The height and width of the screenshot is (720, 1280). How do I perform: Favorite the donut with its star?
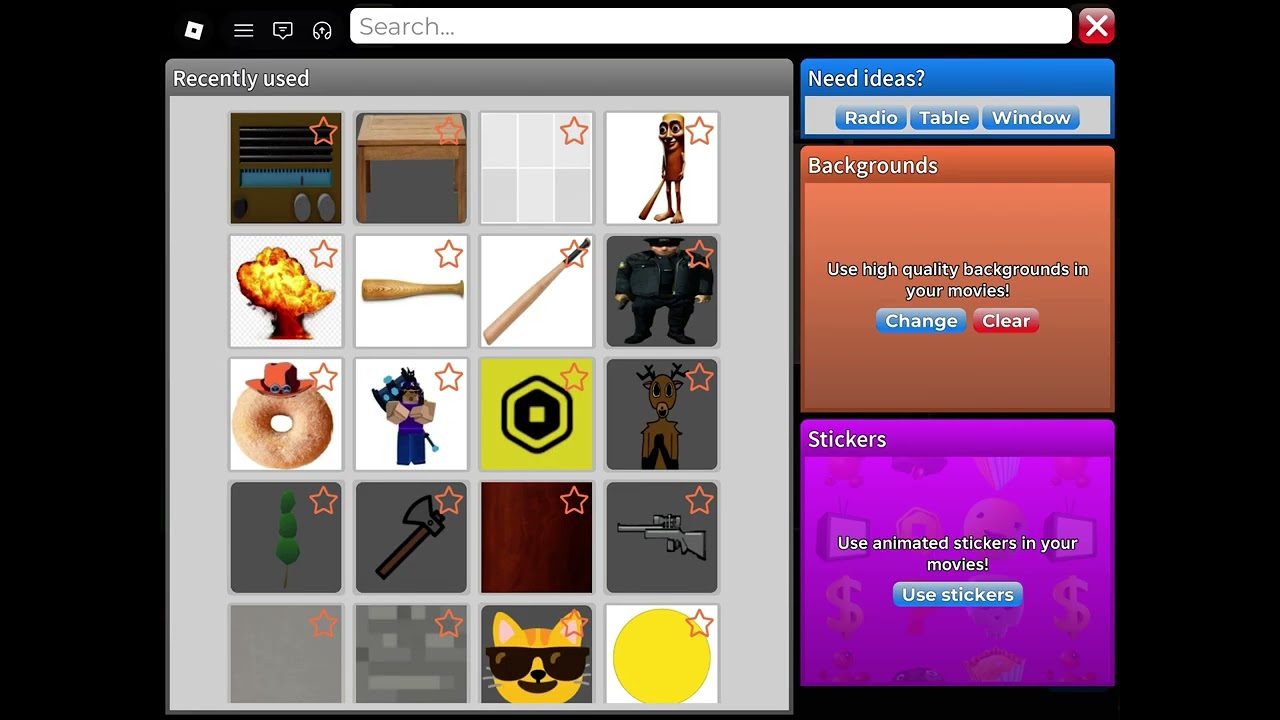click(x=323, y=377)
